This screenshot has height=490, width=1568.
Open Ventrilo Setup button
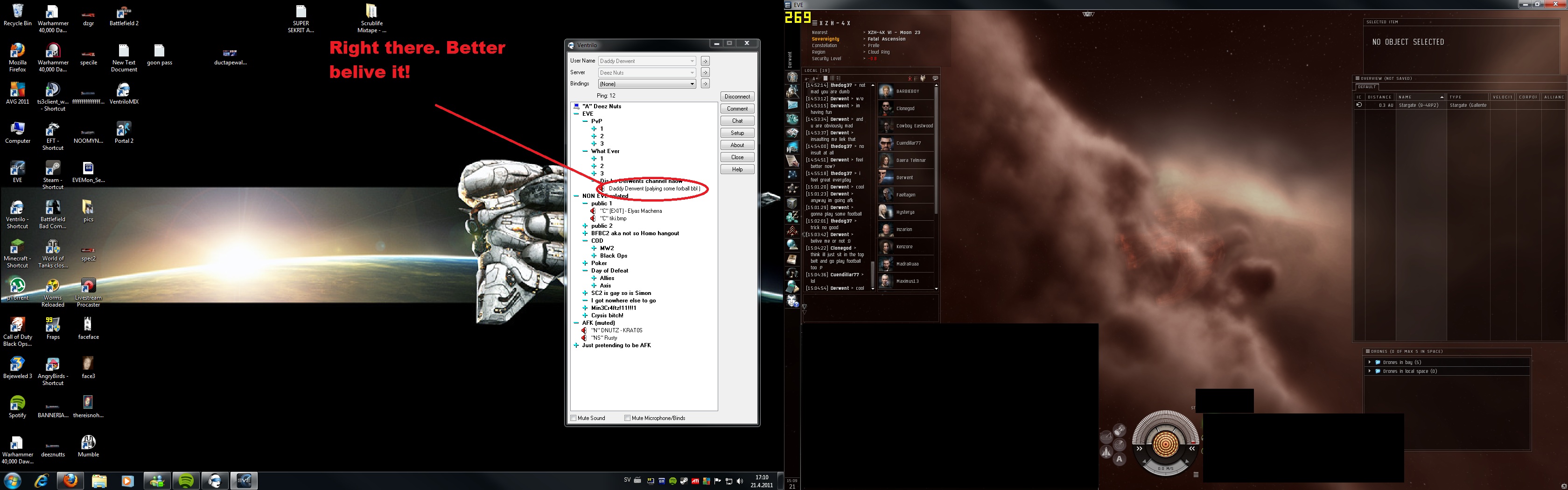point(737,133)
